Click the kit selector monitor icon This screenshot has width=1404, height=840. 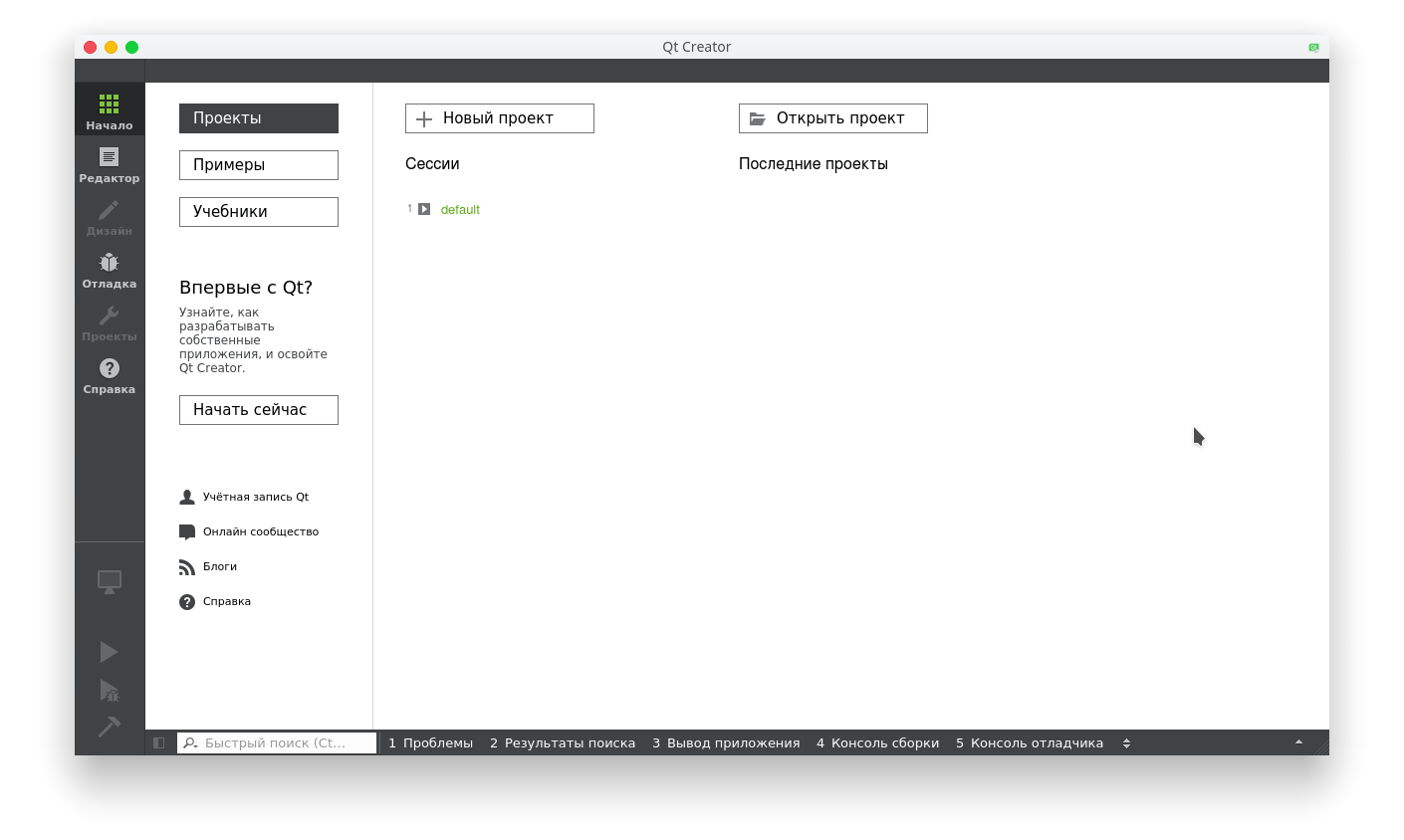(110, 581)
